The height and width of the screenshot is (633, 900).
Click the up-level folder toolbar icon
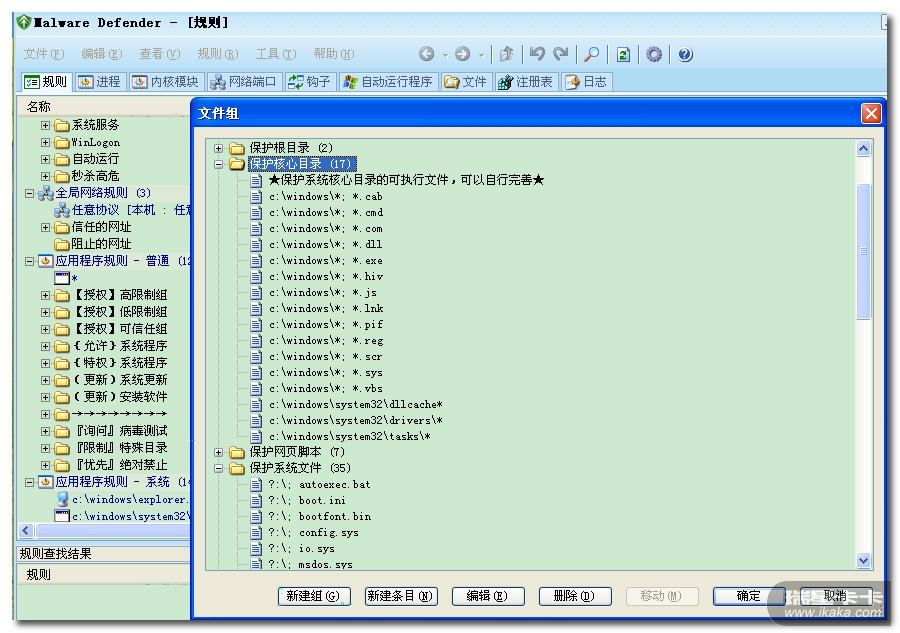tap(506, 54)
